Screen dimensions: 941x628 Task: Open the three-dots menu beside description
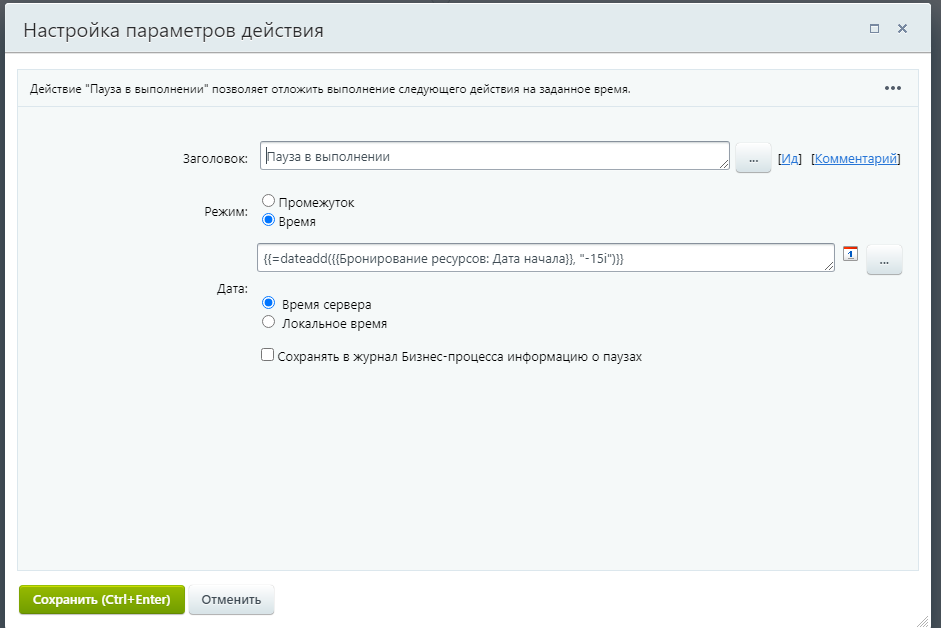coord(892,88)
